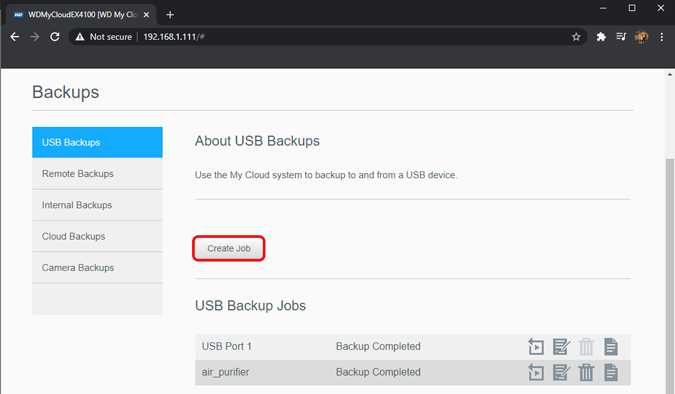
Task: Switch to Internal Backups
Action: pos(97,205)
